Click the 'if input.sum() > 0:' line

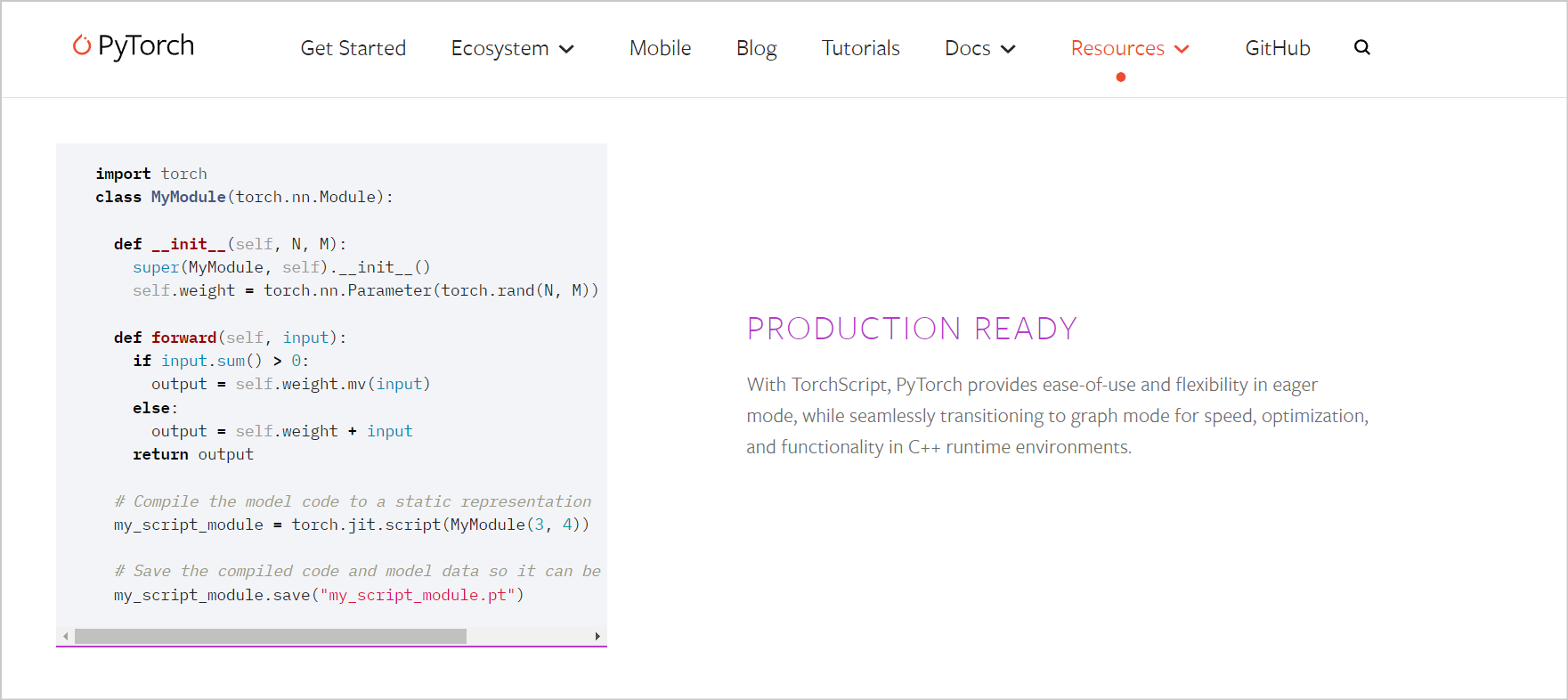coord(221,361)
